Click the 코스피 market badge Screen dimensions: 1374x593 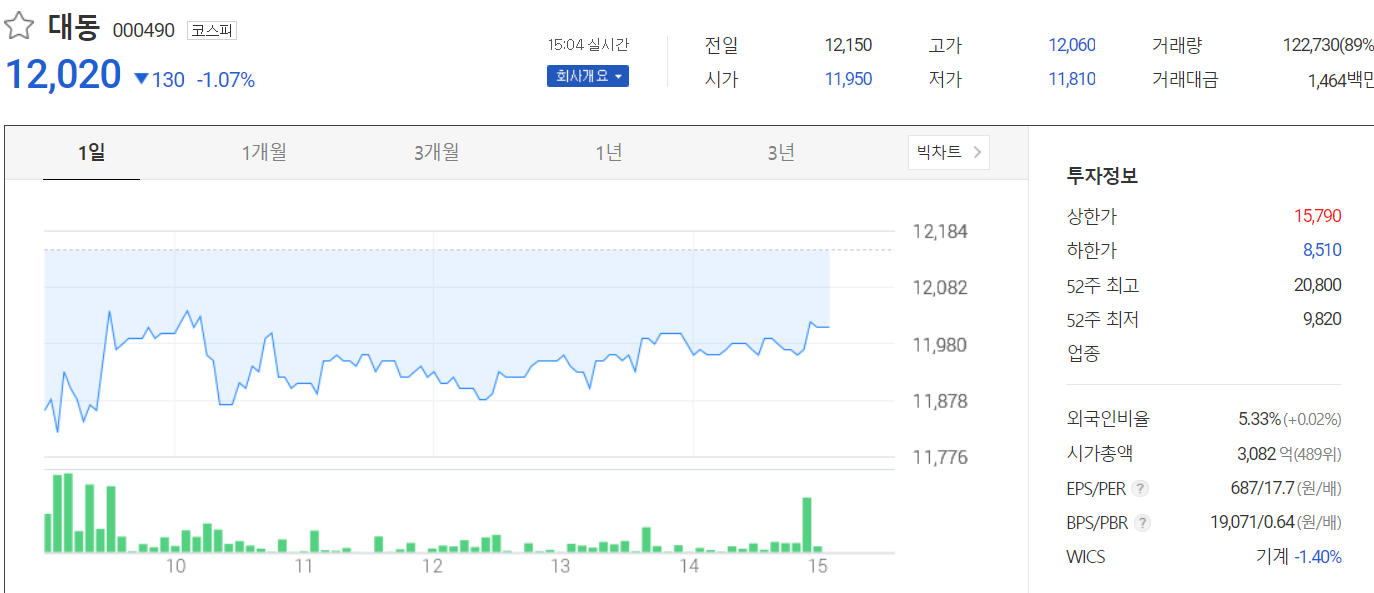pos(211,31)
